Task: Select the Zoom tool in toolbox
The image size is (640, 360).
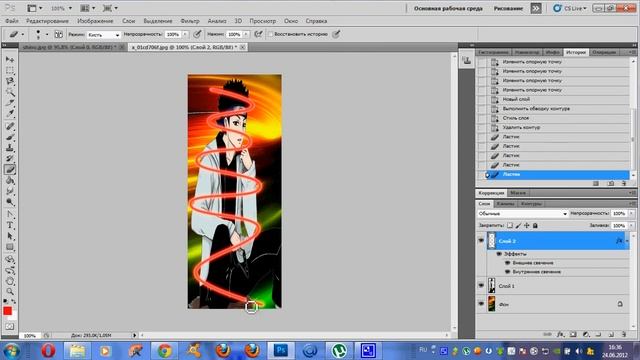Action: tap(10, 291)
